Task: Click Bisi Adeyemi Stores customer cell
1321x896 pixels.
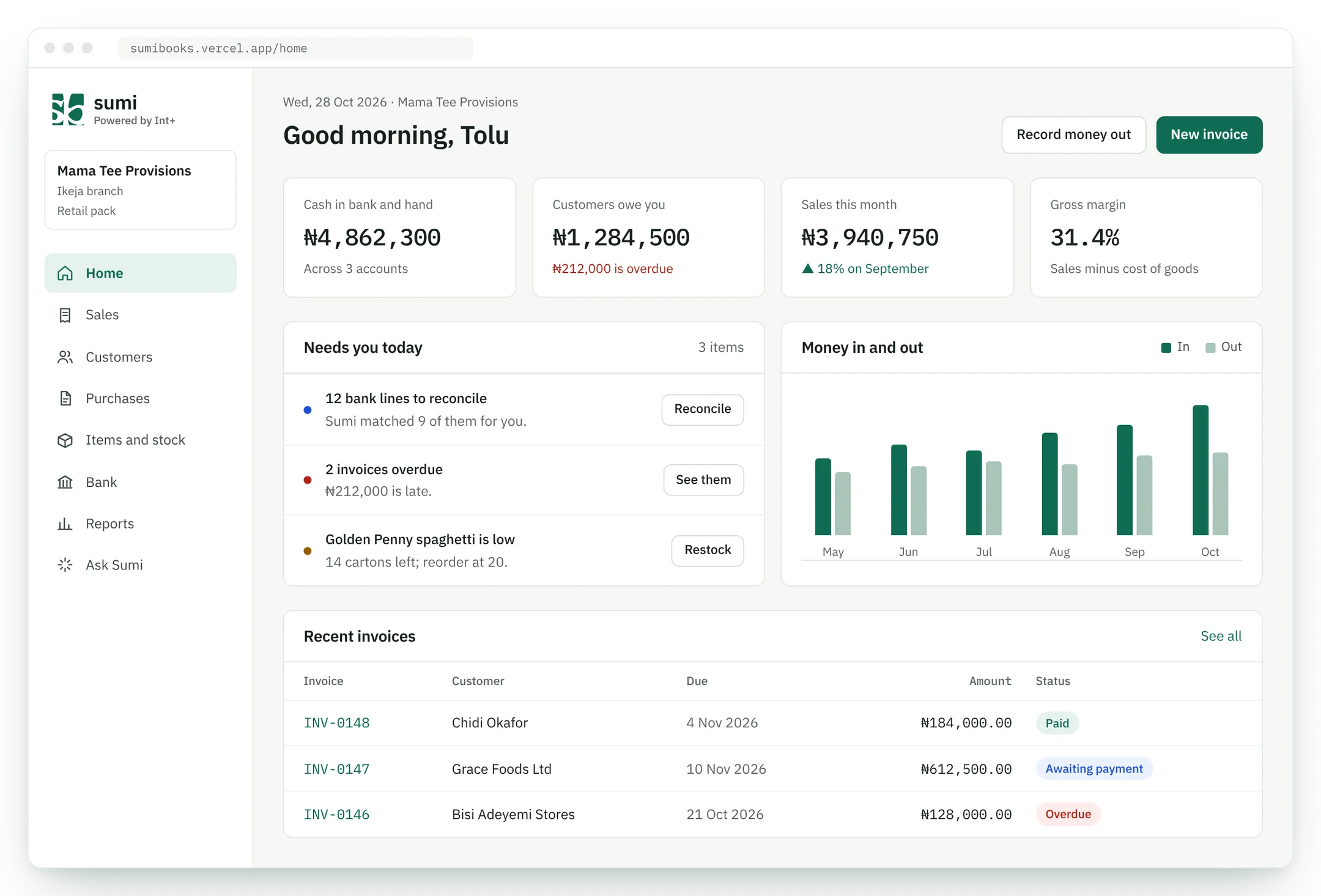Action: 513,815
